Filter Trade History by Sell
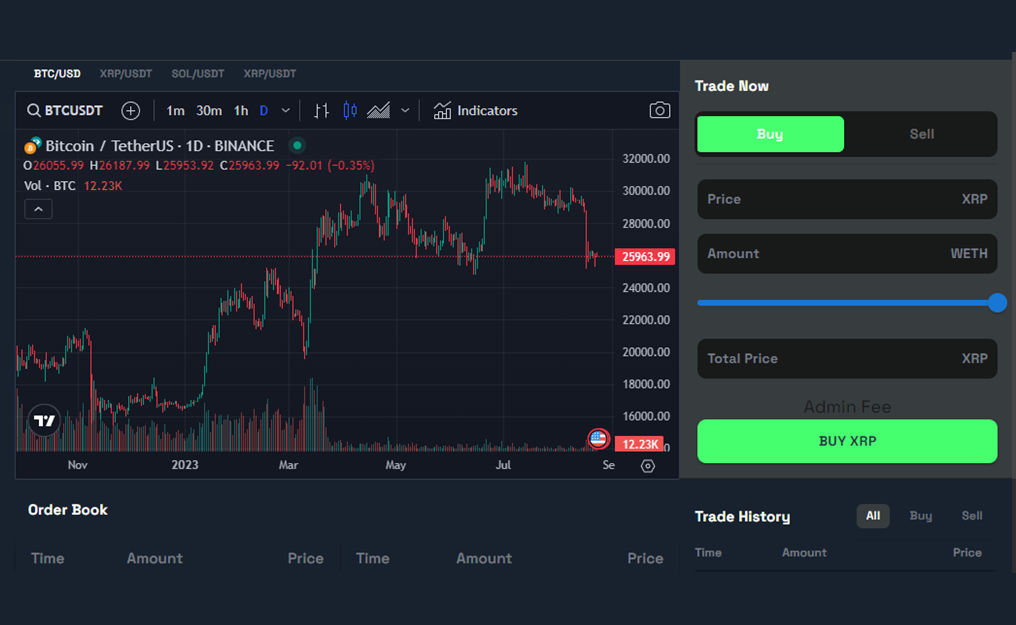Viewport: 1016px width, 625px height. (972, 516)
